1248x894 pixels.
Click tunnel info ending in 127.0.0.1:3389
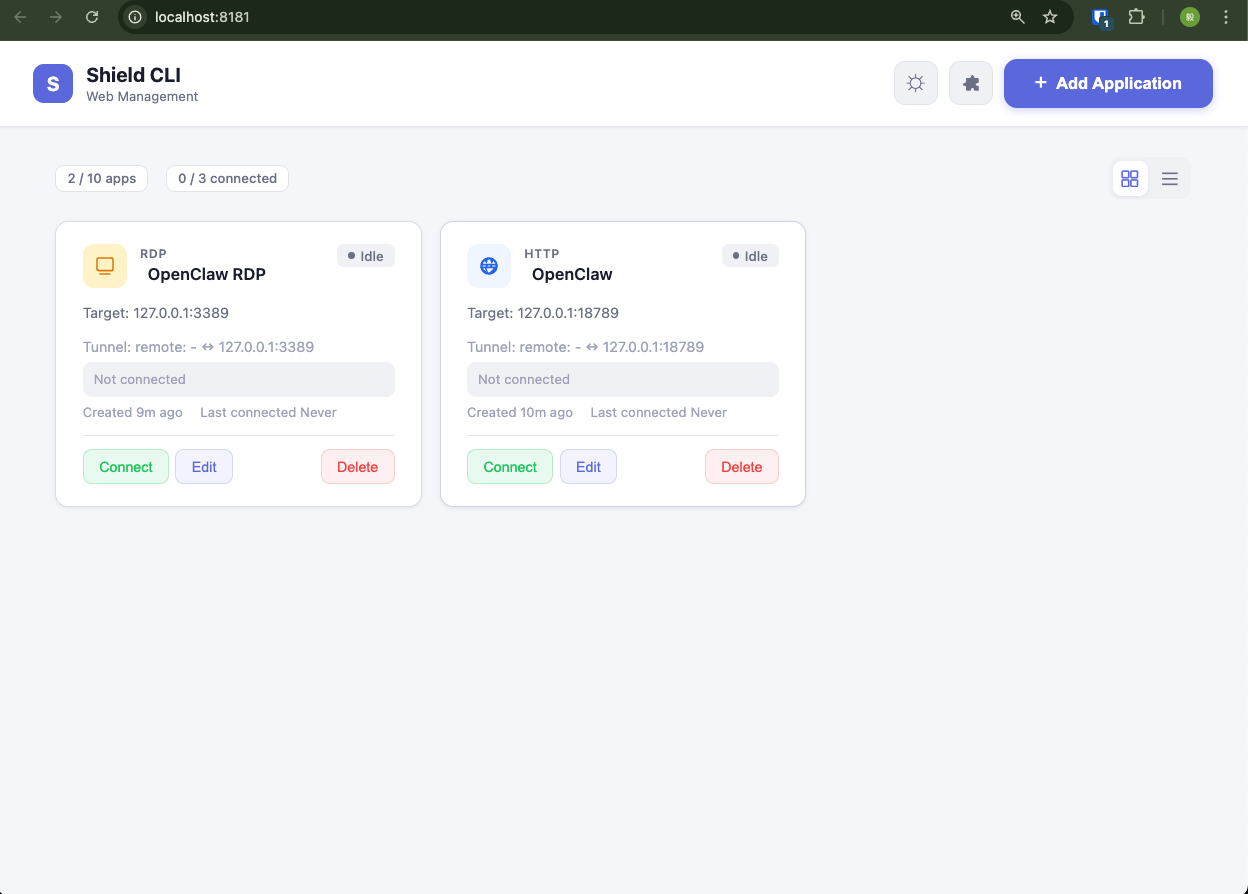tap(199, 347)
